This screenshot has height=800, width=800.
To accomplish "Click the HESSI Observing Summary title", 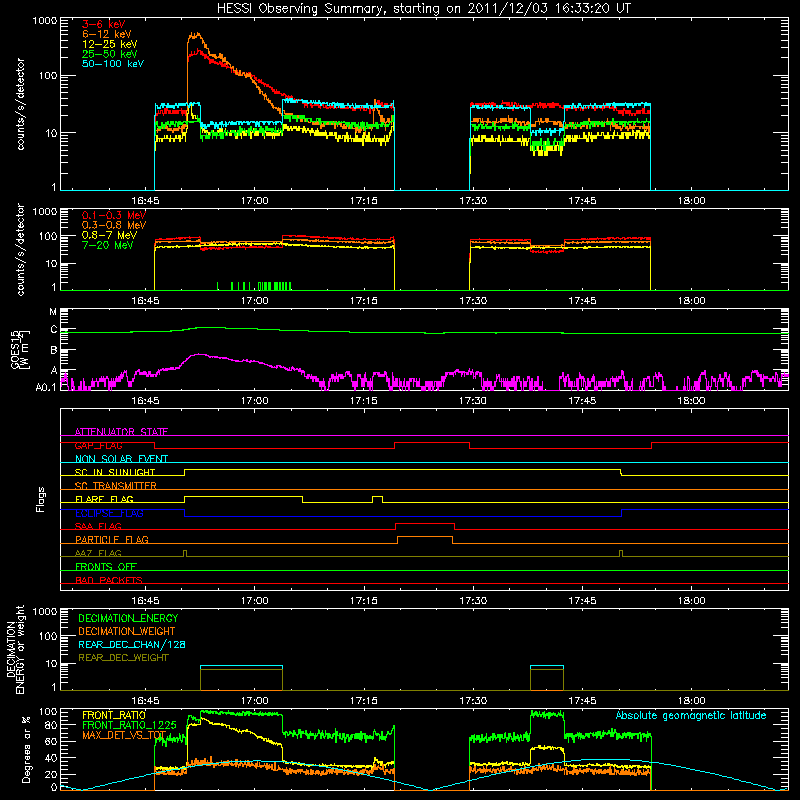I will [x=423, y=8].
